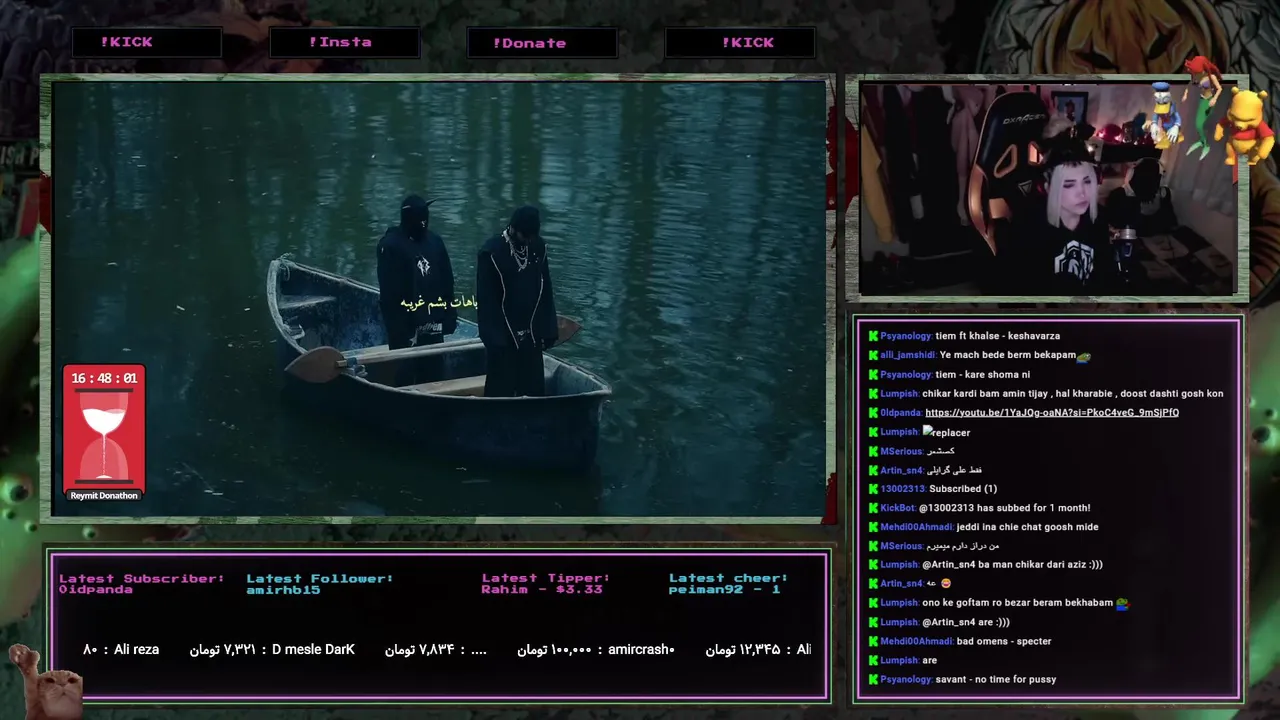Open the youtu.be link posted by 0ldpanda
1280x720 pixels.
click(x=1052, y=412)
